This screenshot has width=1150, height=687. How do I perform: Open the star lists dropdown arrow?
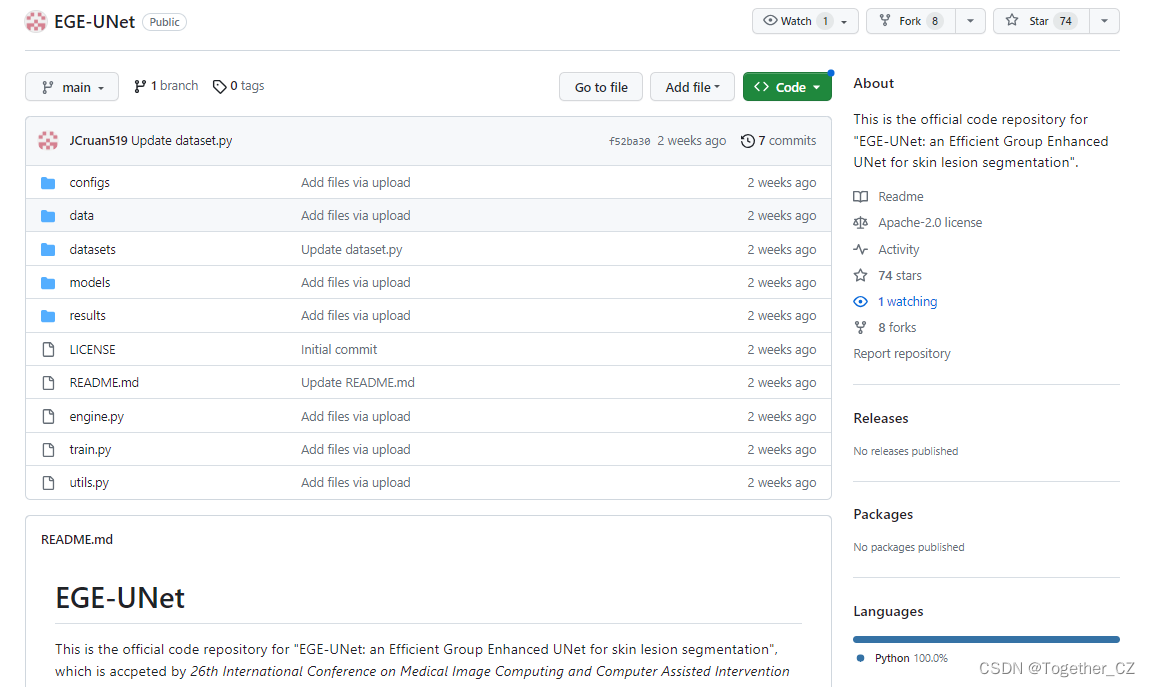click(x=1104, y=21)
